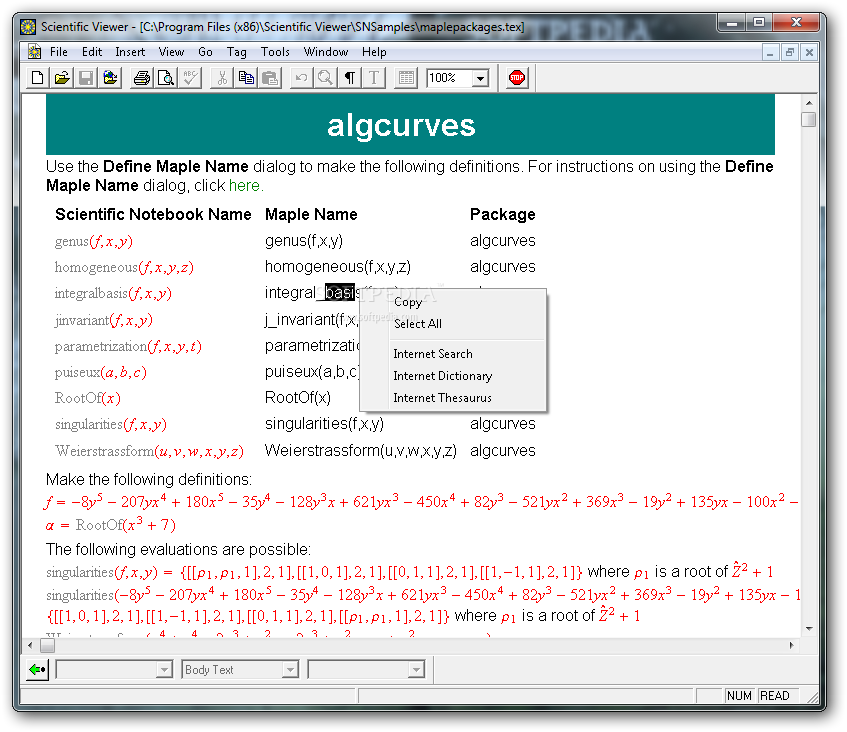Click the Print icon in toolbar
Viewport: 847px width, 732px height.
tap(142, 78)
